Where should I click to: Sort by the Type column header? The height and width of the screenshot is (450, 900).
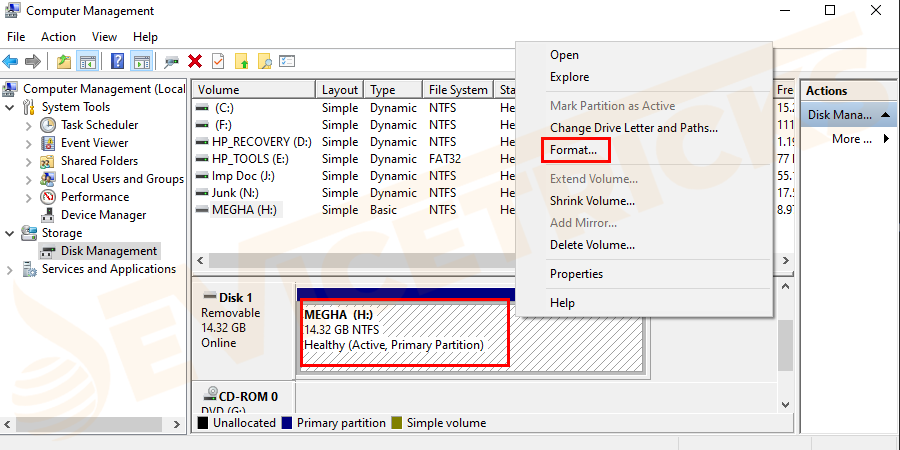pyautogui.click(x=393, y=90)
